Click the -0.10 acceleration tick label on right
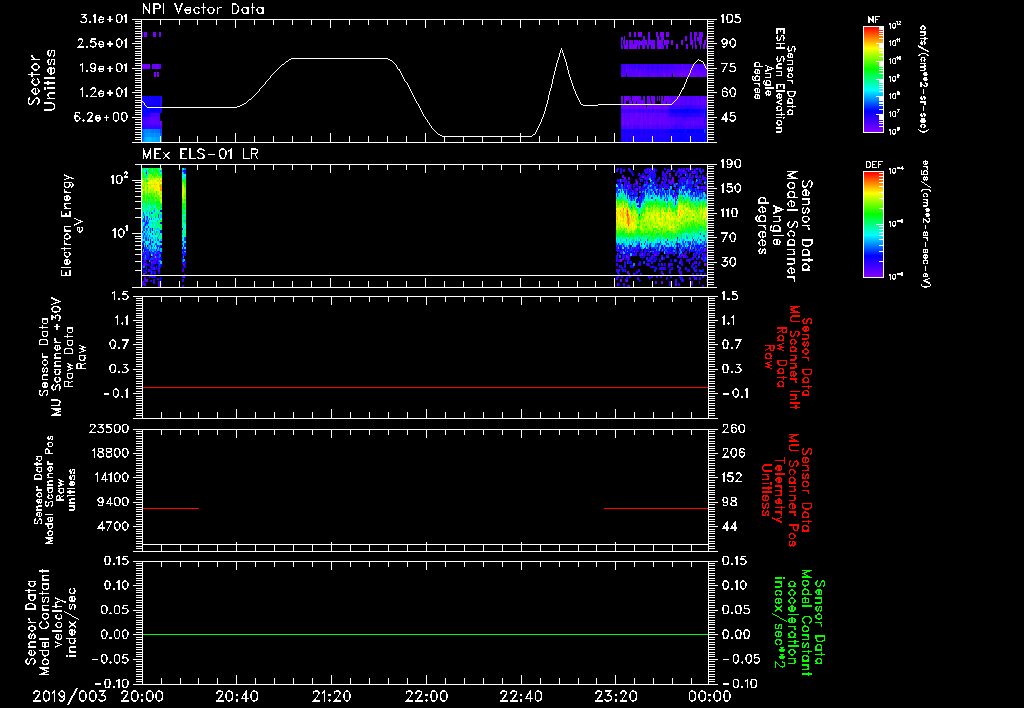The width and height of the screenshot is (1024, 708). [741, 683]
